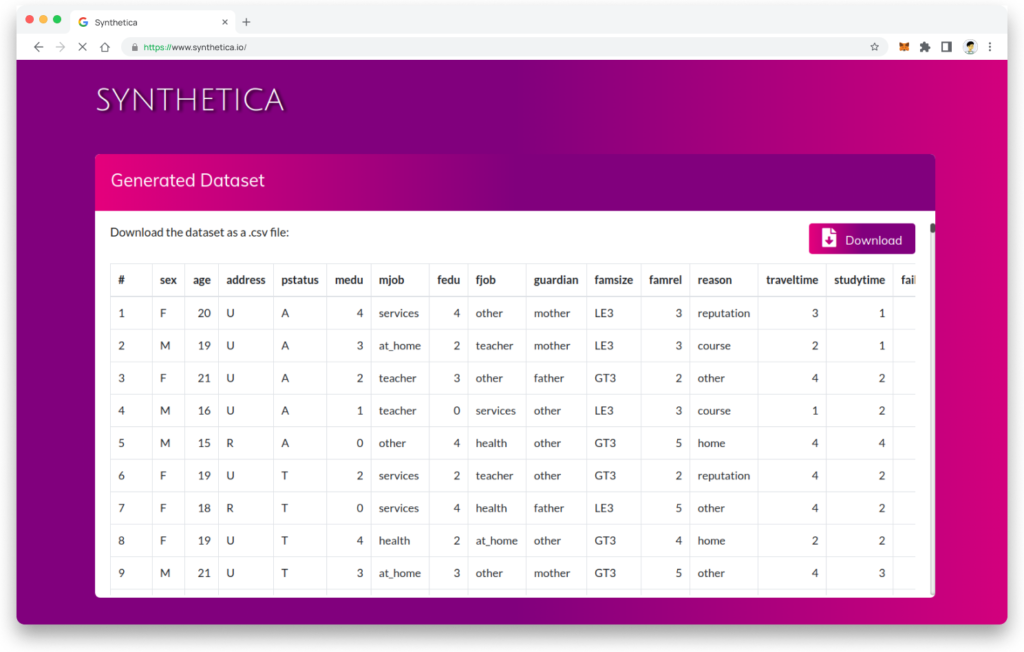Screen dimensions: 1024x652
Task: Click the SYNTHETICA logo heading
Action: [x=190, y=100]
